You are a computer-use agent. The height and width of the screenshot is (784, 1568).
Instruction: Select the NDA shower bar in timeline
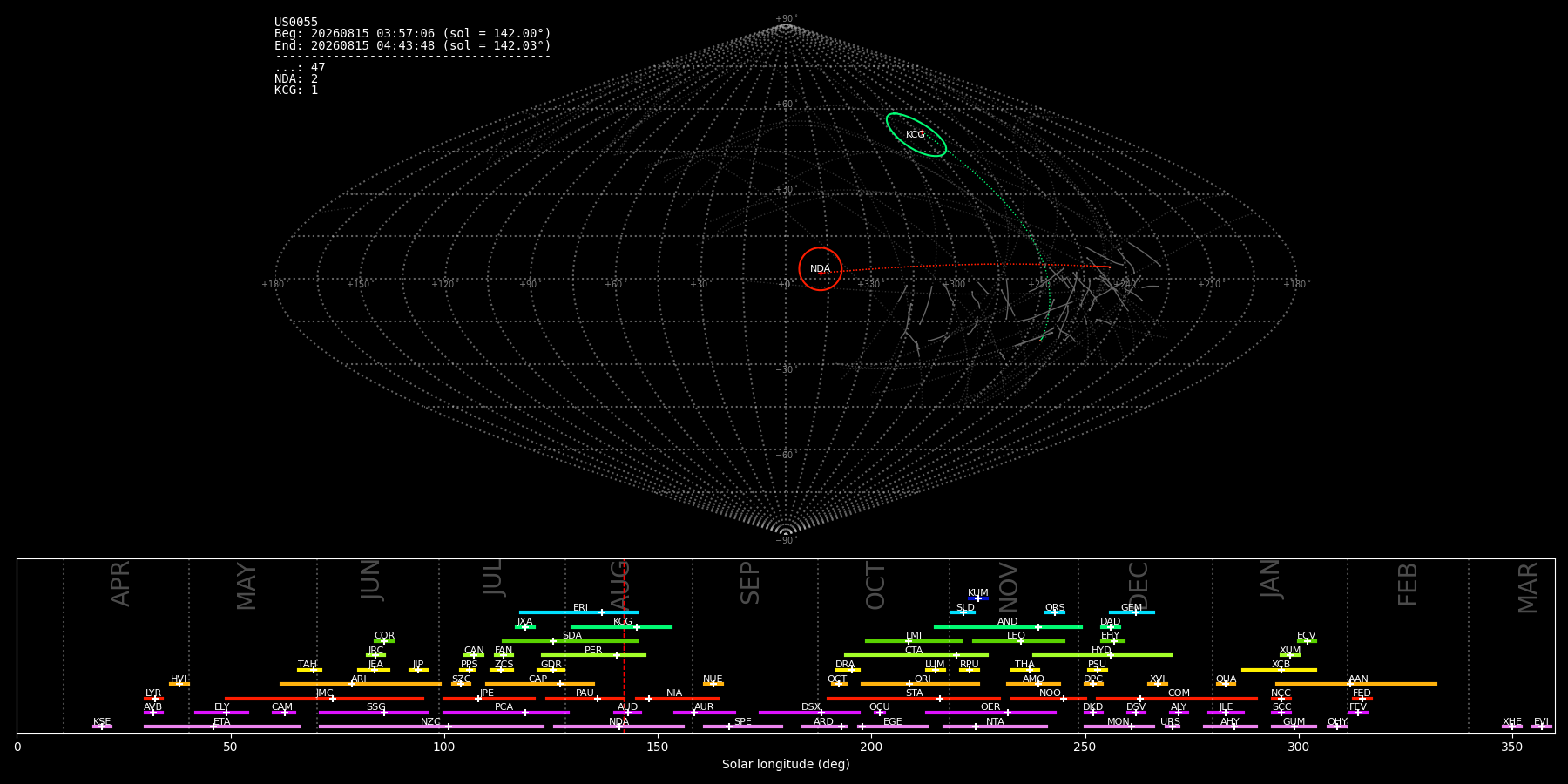coord(618,727)
